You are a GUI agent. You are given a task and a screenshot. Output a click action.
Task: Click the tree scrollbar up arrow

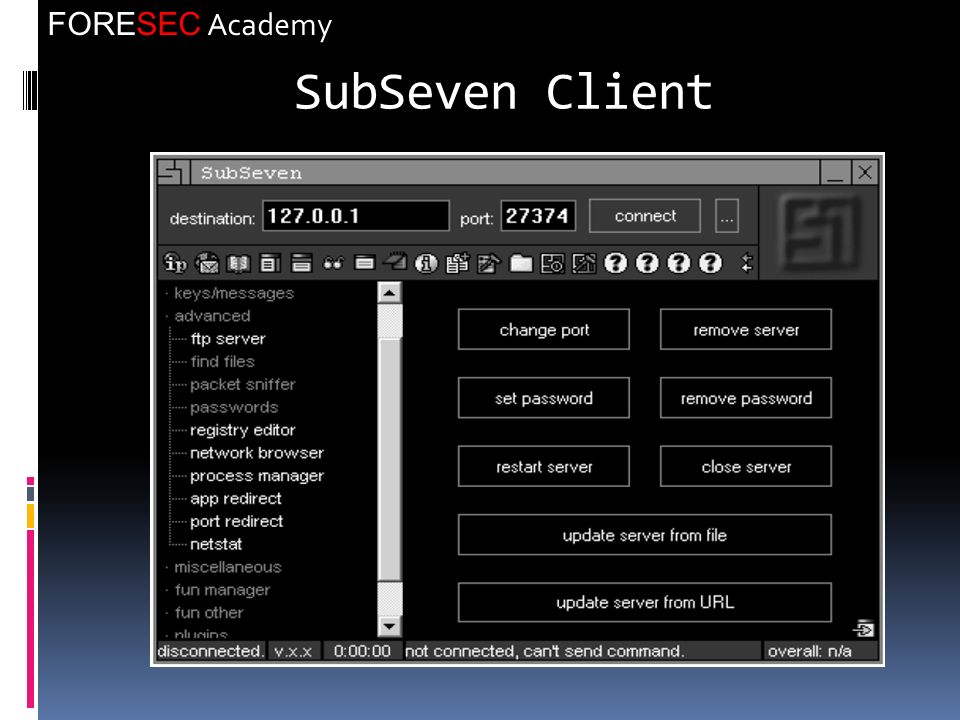[x=389, y=293]
